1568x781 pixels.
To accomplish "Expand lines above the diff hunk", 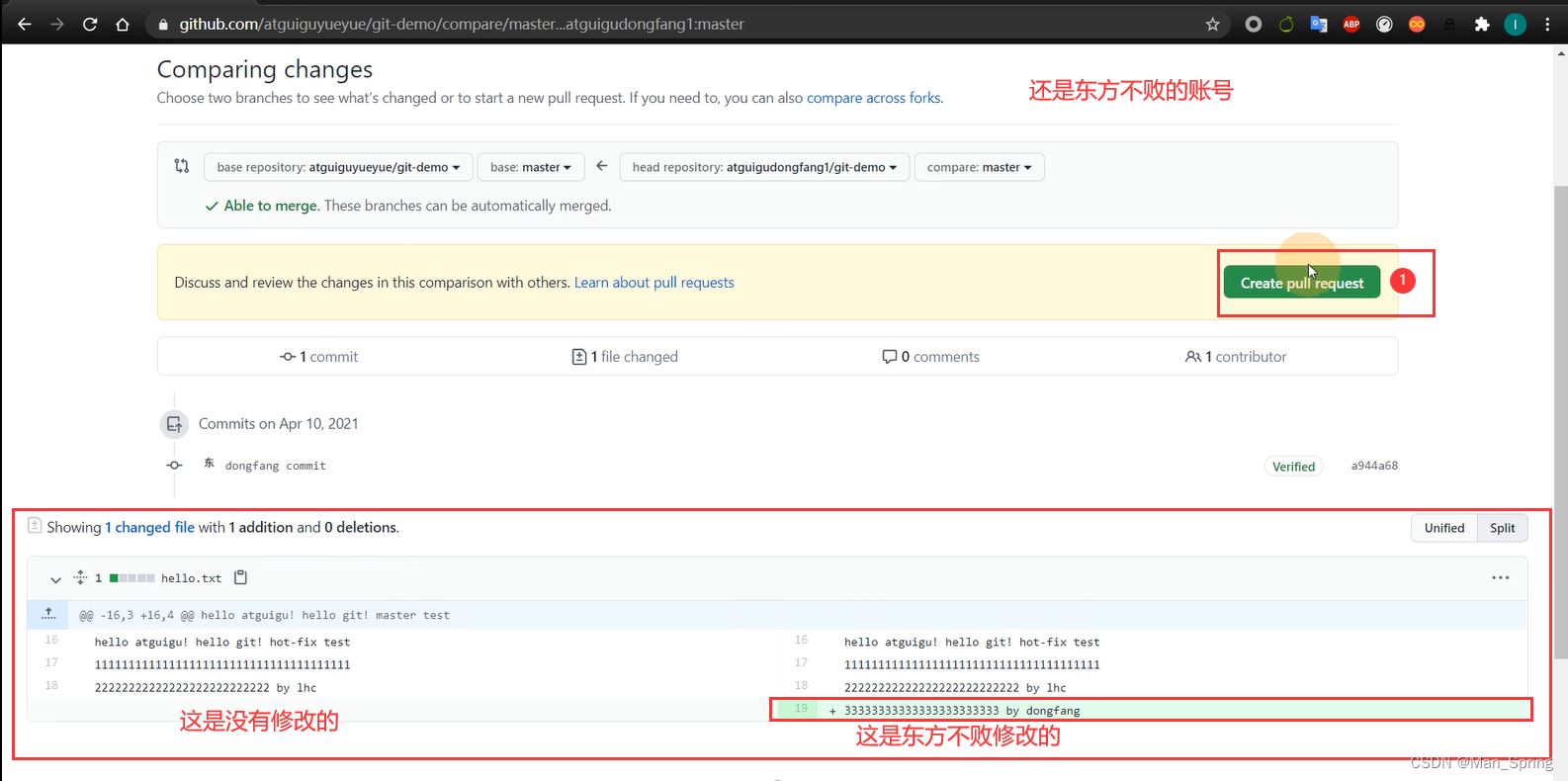I will point(48,615).
